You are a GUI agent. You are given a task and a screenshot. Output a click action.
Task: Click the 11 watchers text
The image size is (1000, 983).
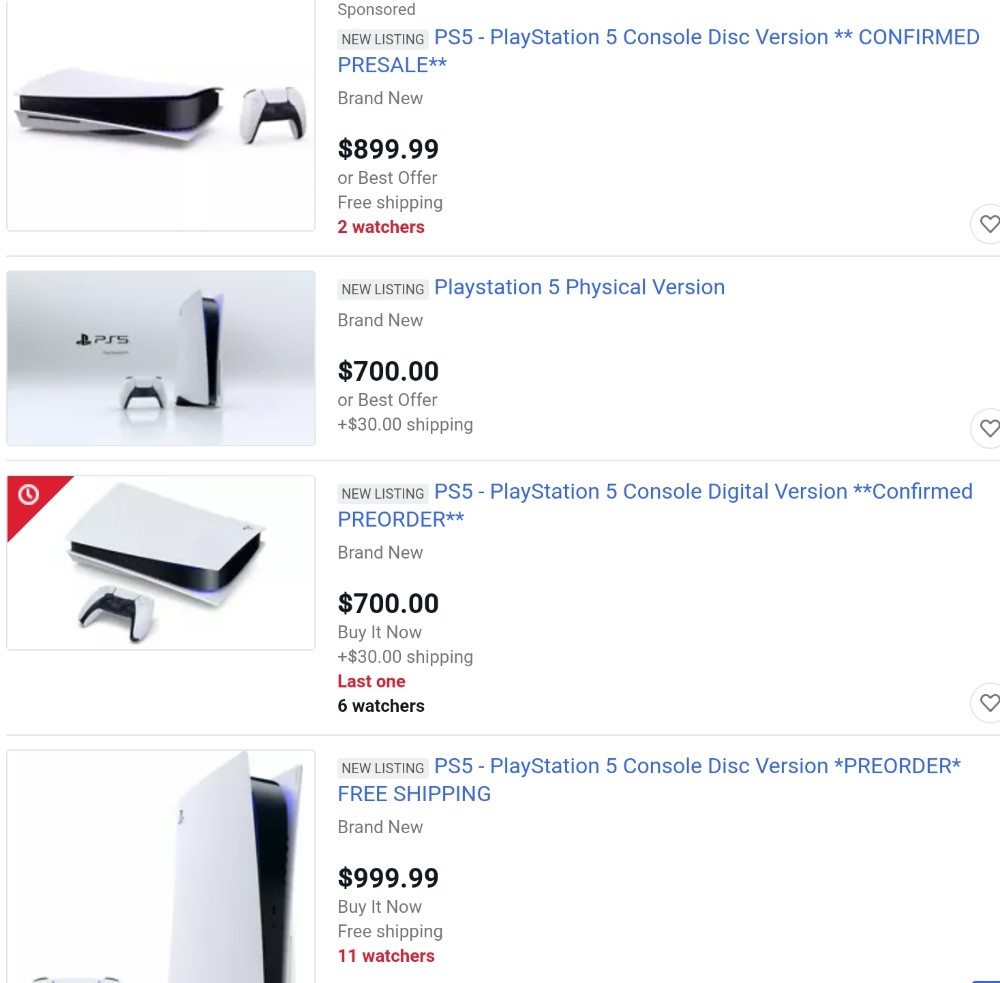tap(386, 956)
